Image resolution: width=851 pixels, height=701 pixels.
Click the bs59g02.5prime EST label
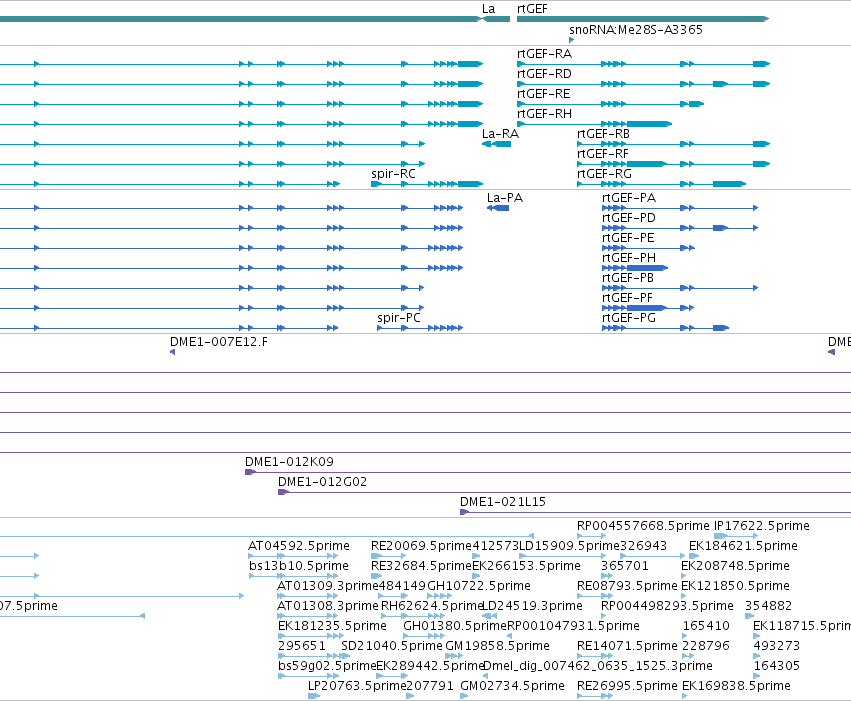click(x=327, y=667)
